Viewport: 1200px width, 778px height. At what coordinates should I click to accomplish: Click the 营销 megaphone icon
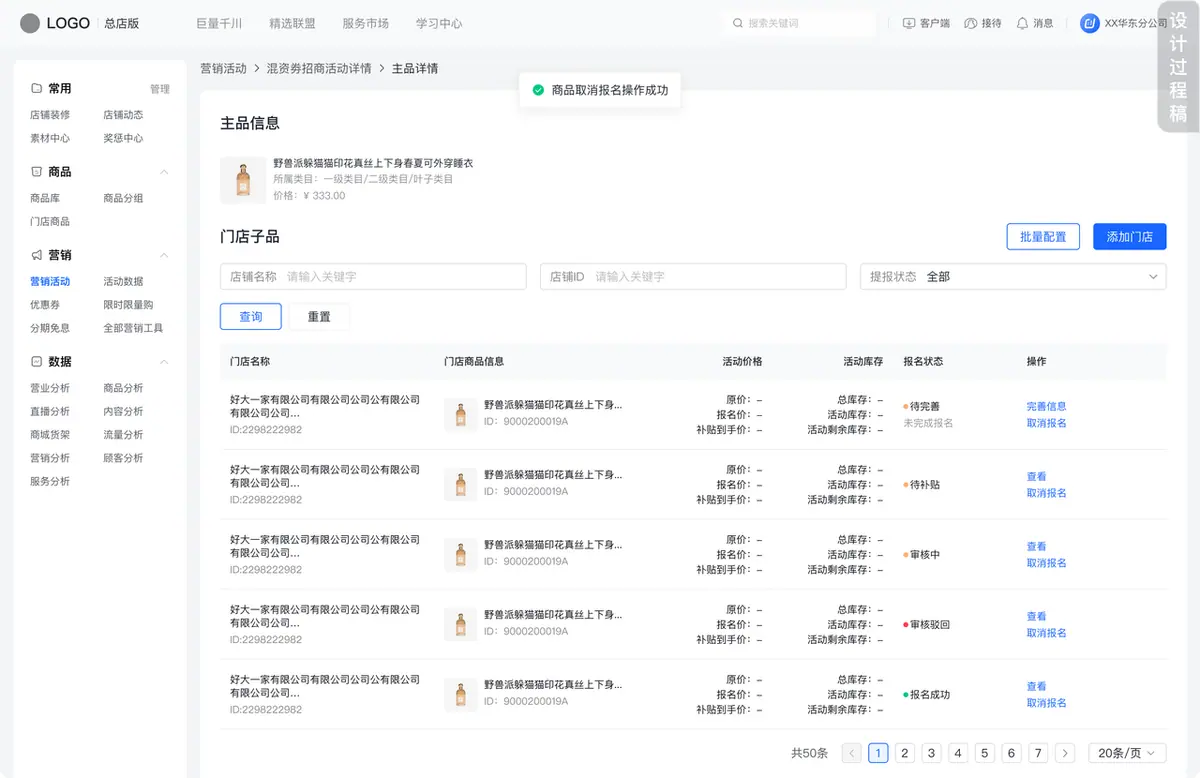[37, 255]
